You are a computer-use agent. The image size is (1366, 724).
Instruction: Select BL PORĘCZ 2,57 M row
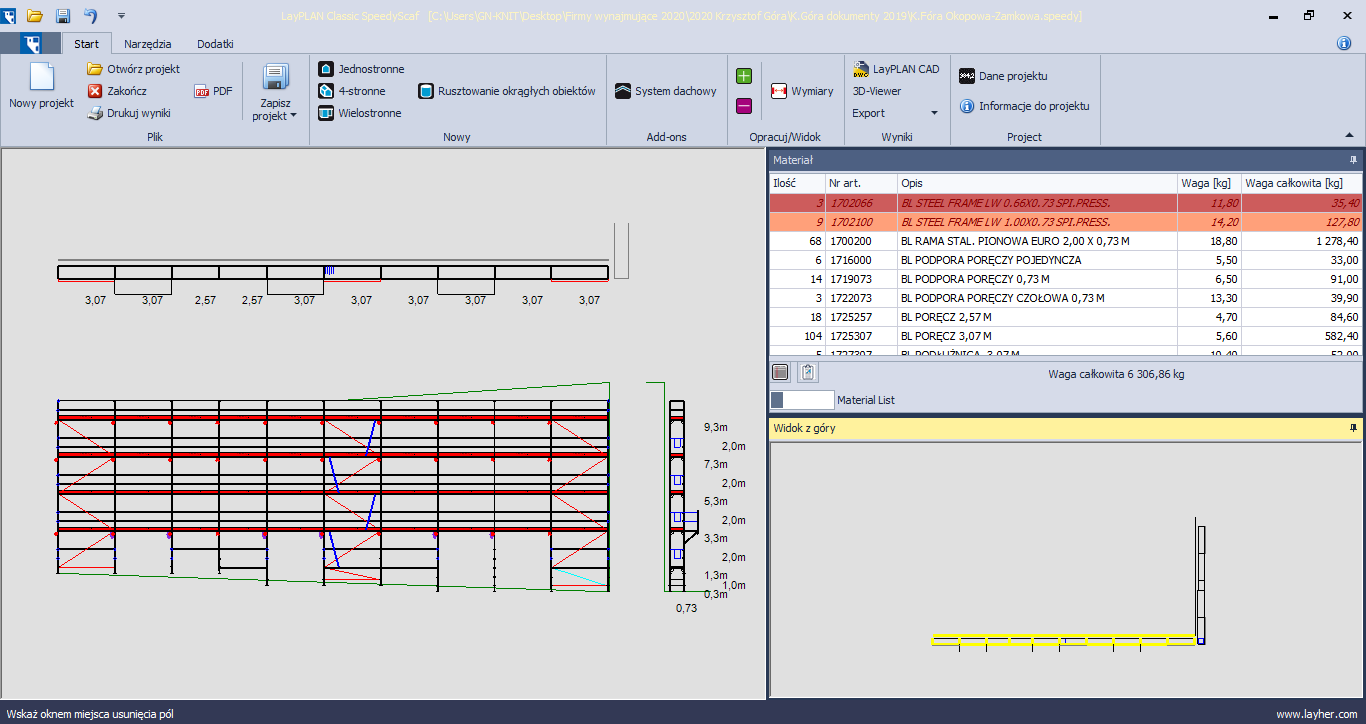click(1066, 317)
